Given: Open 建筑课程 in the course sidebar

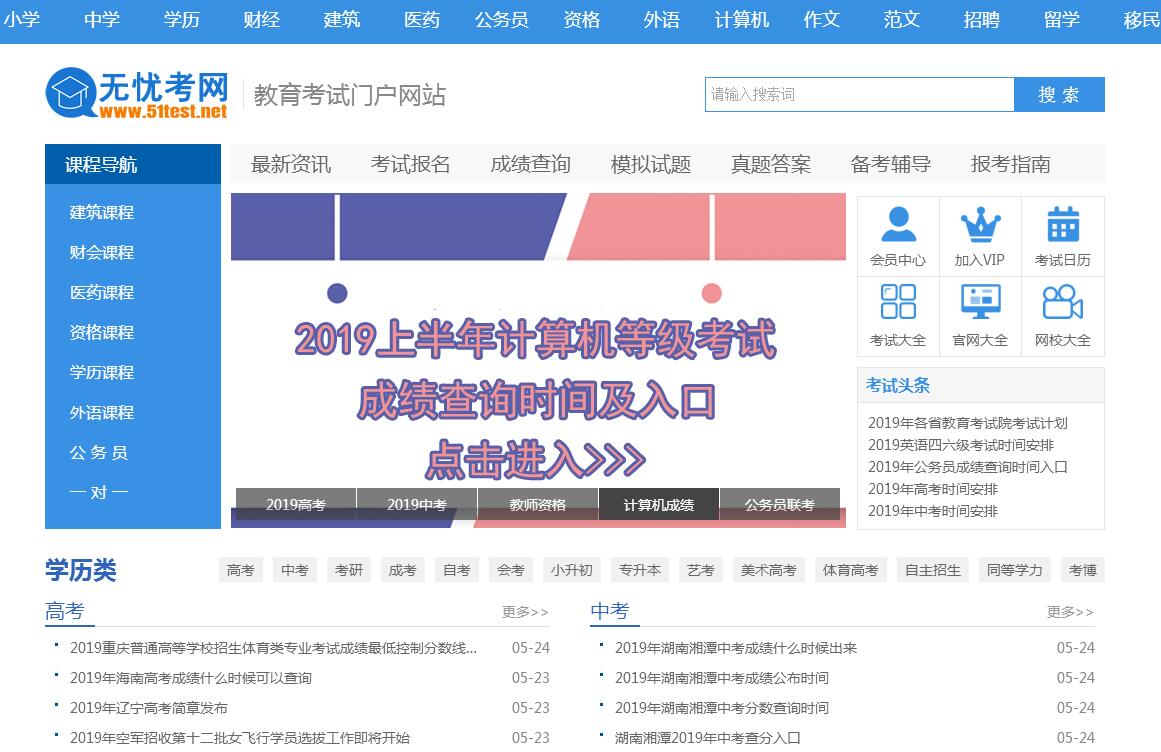Looking at the screenshot, I should tap(102, 213).
